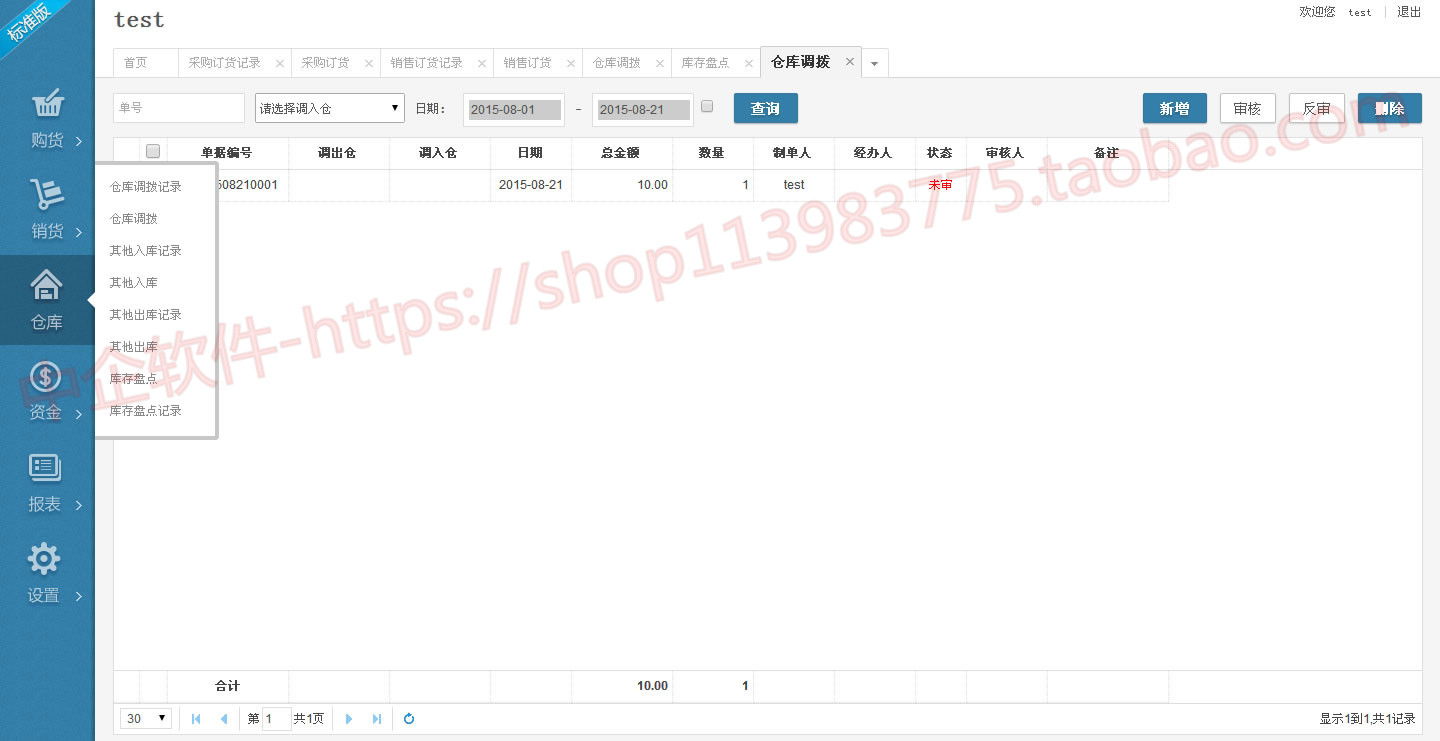Image resolution: width=1440 pixels, height=741 pixels.
Task: Choose 其他出库记录 from the flyout menu
Action: click(146, 315)
